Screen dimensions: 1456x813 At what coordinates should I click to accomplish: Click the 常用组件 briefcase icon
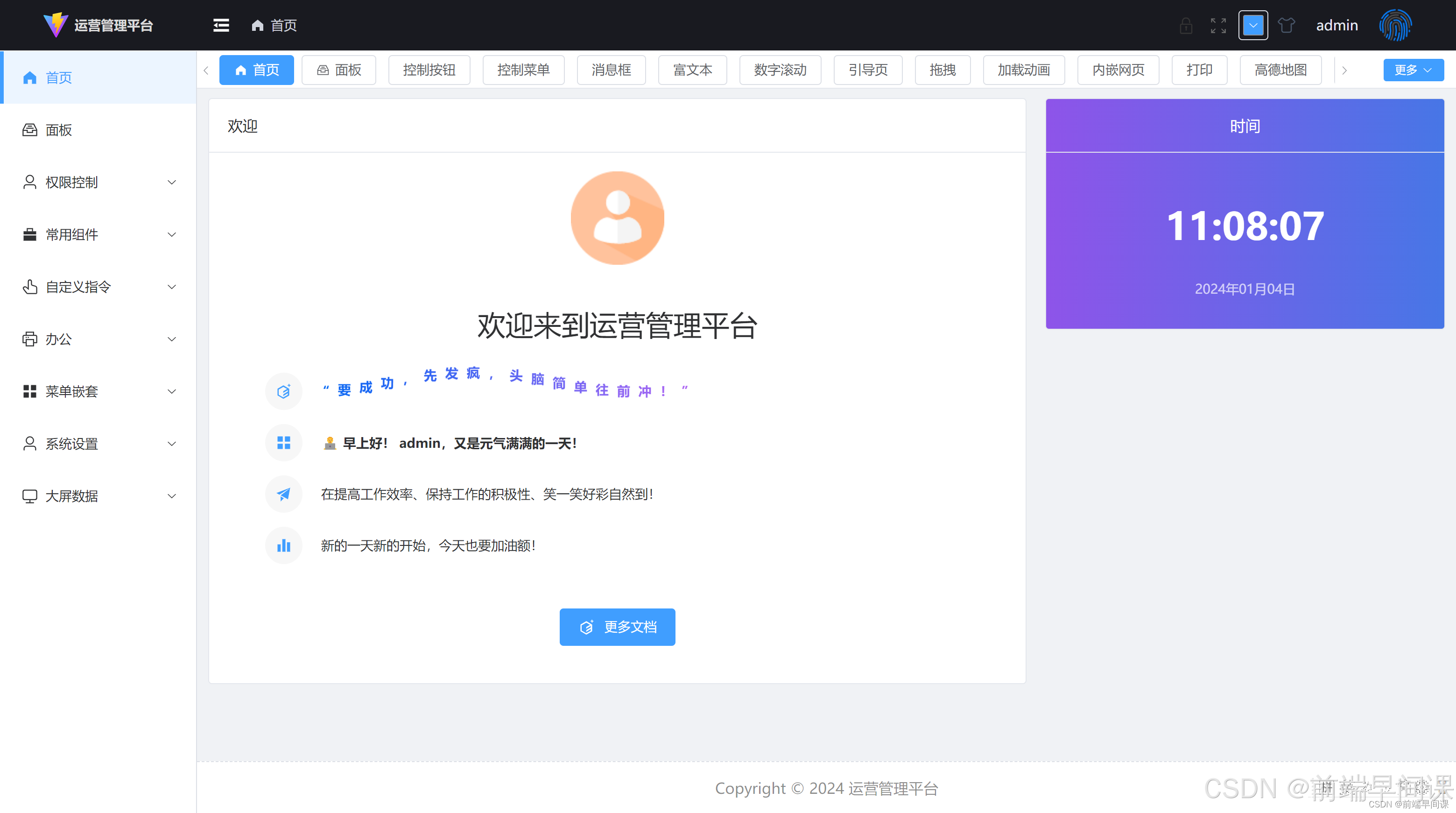click(30, 234)
